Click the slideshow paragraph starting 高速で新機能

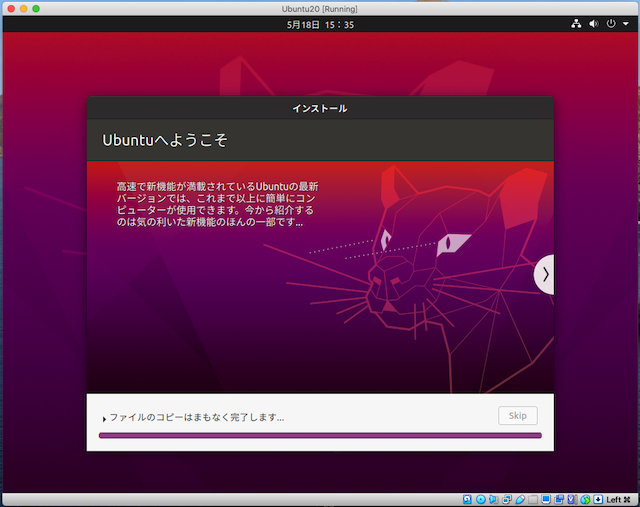pyautogui.click(x=217, y=204)
